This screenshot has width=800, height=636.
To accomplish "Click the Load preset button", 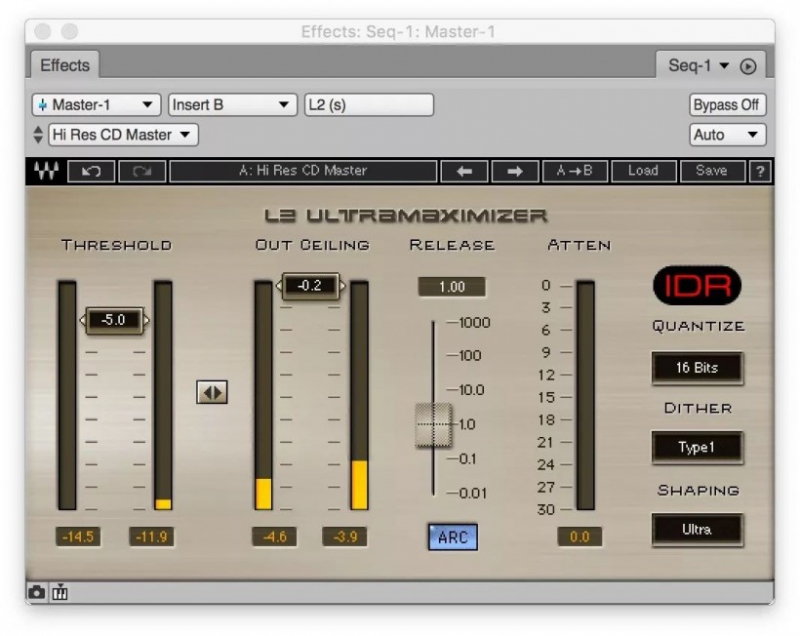I will pos(643,171).
